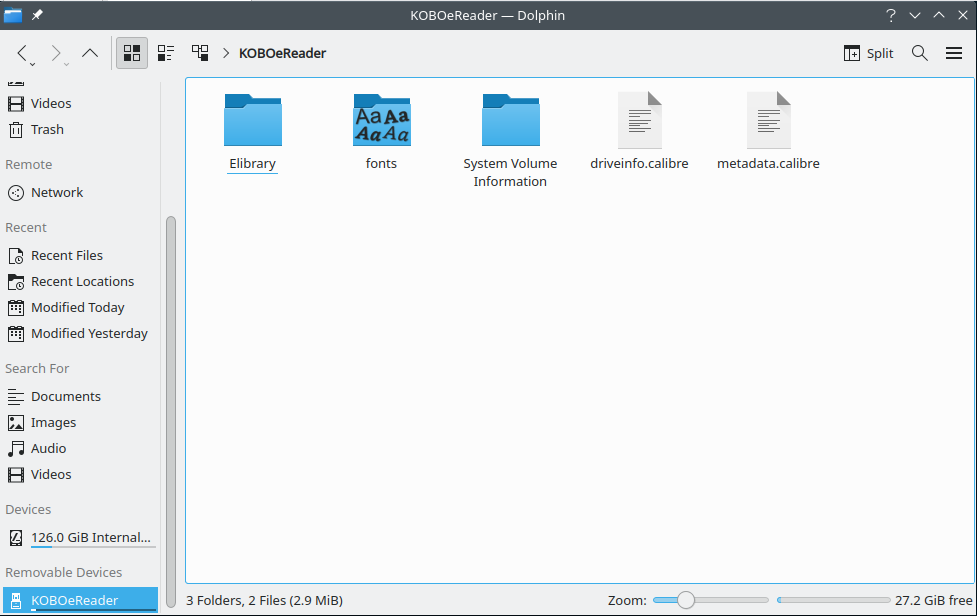
Task: Navigate up to the parent folder
Action: click(90, 54)
